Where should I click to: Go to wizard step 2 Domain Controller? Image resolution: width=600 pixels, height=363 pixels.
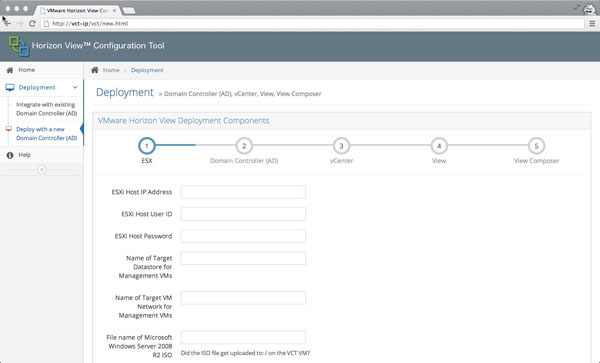[244, 146]
